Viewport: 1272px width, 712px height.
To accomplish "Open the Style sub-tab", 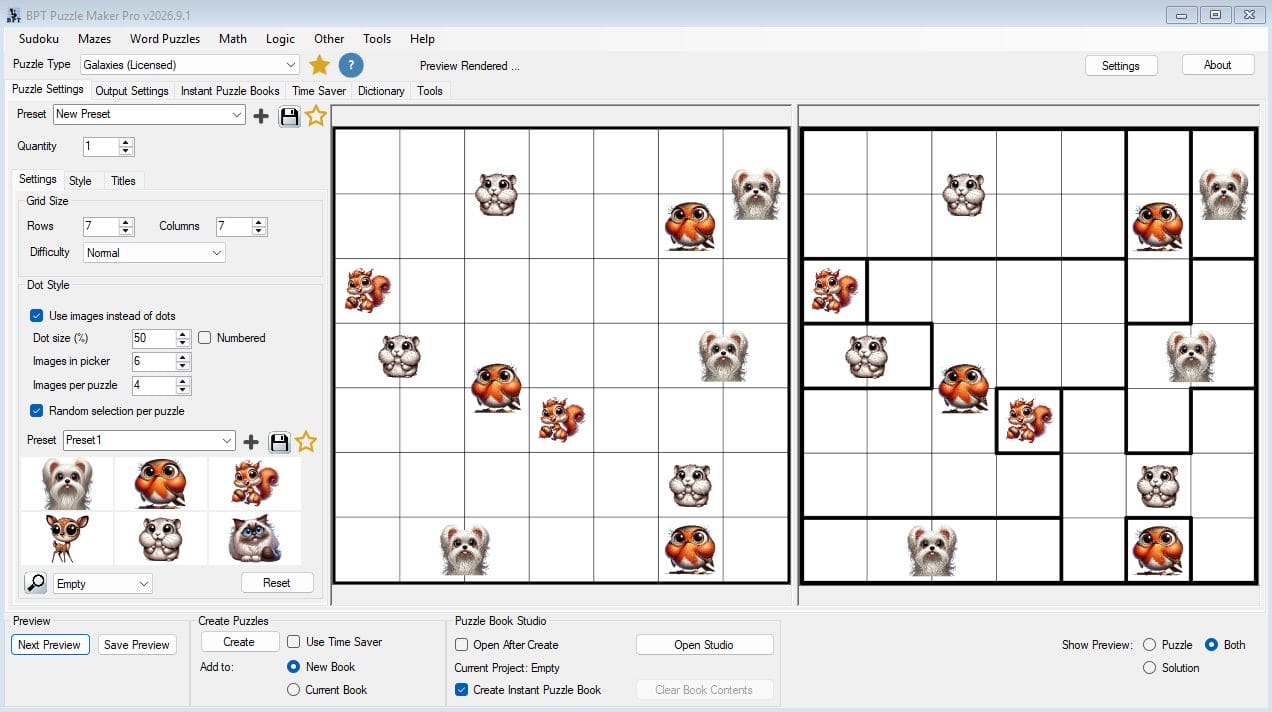I will coord(80,181).
